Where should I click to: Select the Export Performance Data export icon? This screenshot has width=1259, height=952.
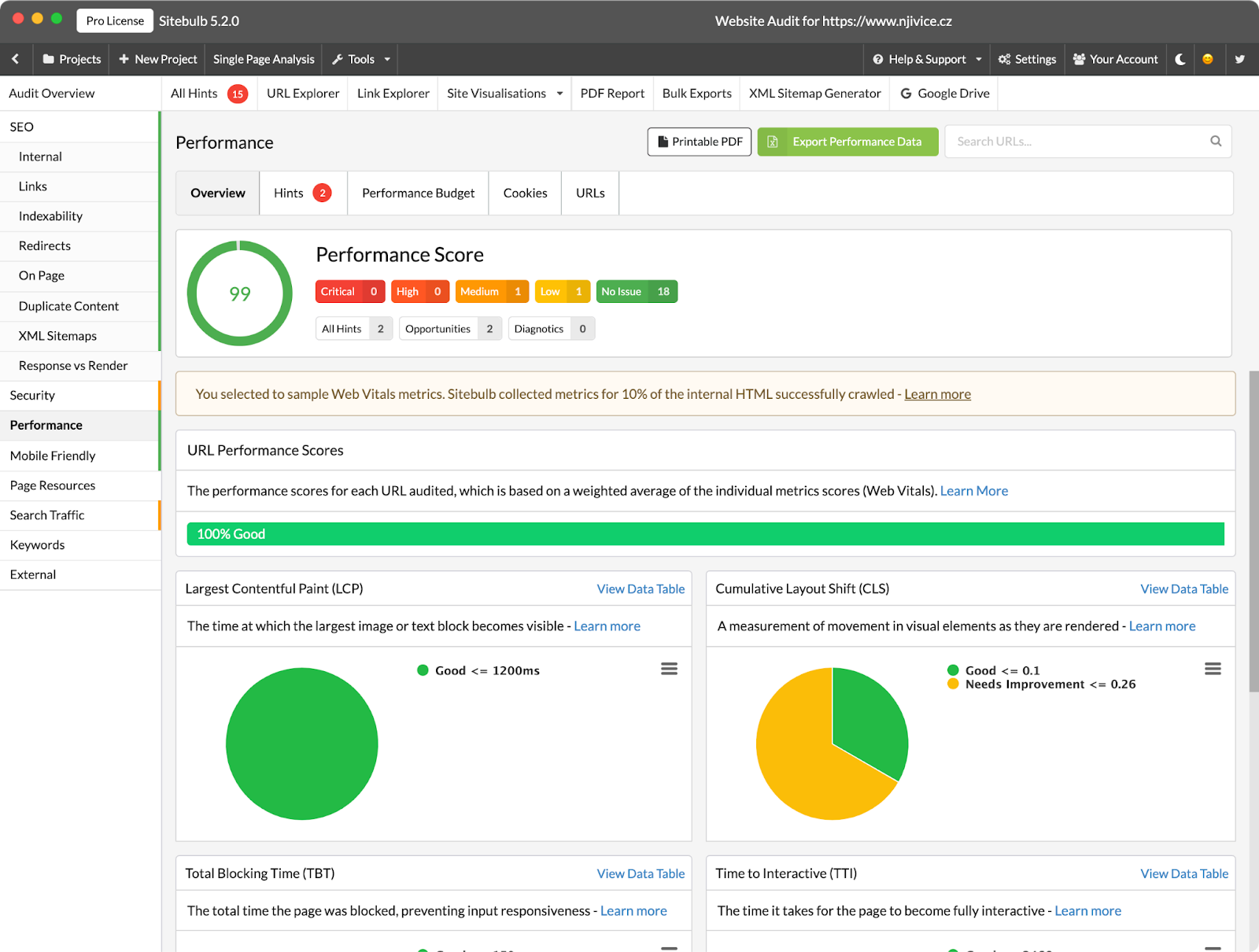pyautogui.click(x=773, y=142)
